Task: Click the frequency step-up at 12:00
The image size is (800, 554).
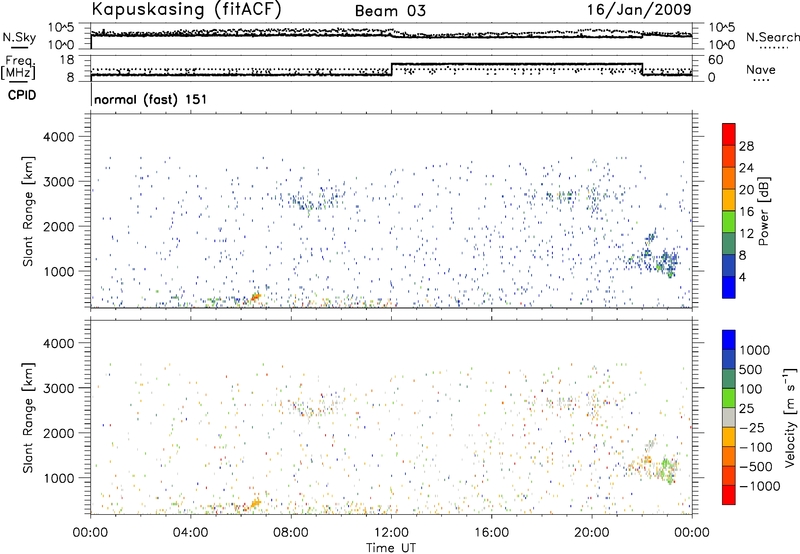Action: (x=391, y=69)
